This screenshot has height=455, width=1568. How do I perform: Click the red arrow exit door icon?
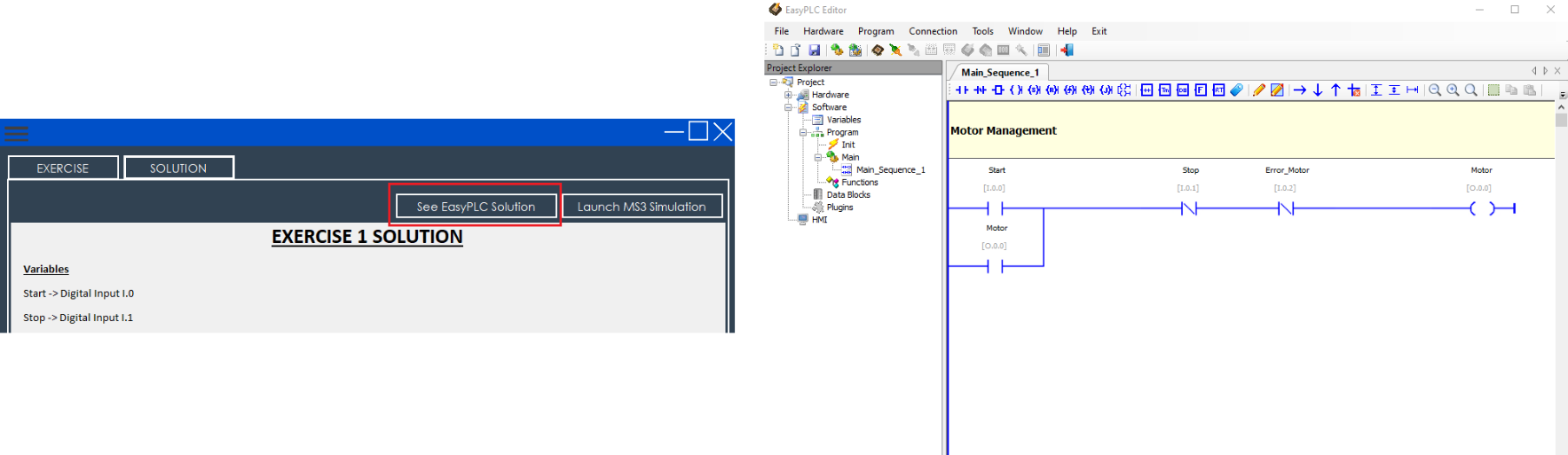click(1067, 50)
